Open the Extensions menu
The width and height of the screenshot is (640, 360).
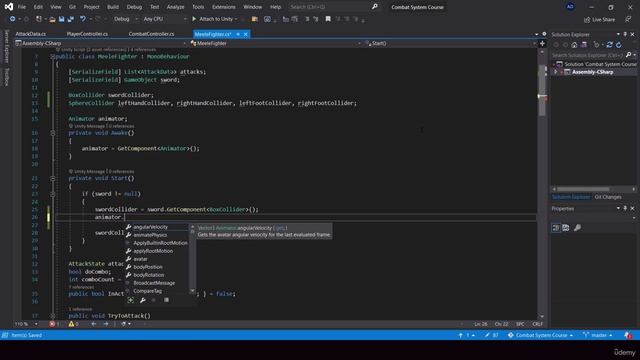coord(223,7)
